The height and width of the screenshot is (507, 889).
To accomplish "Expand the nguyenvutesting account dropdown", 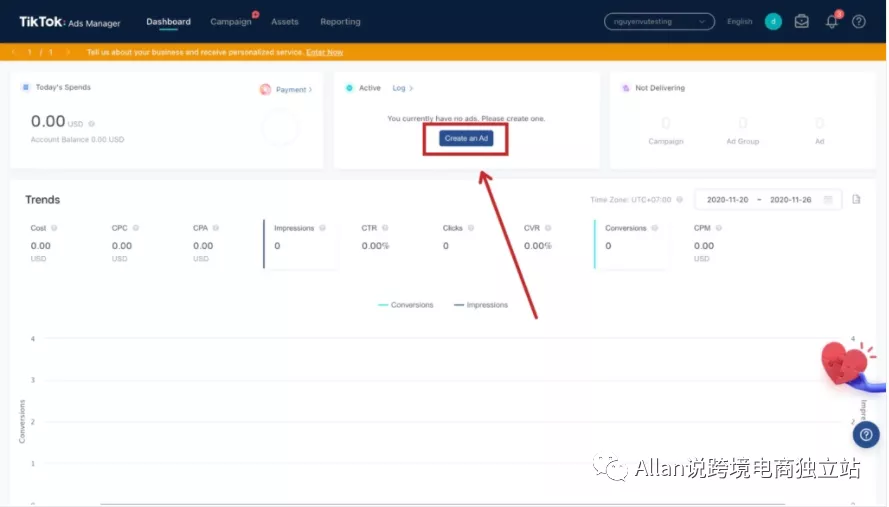I will coord(659,22).
